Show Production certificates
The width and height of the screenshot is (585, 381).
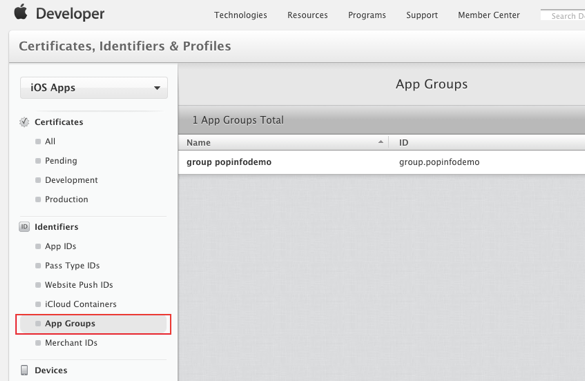coord(66,199)
